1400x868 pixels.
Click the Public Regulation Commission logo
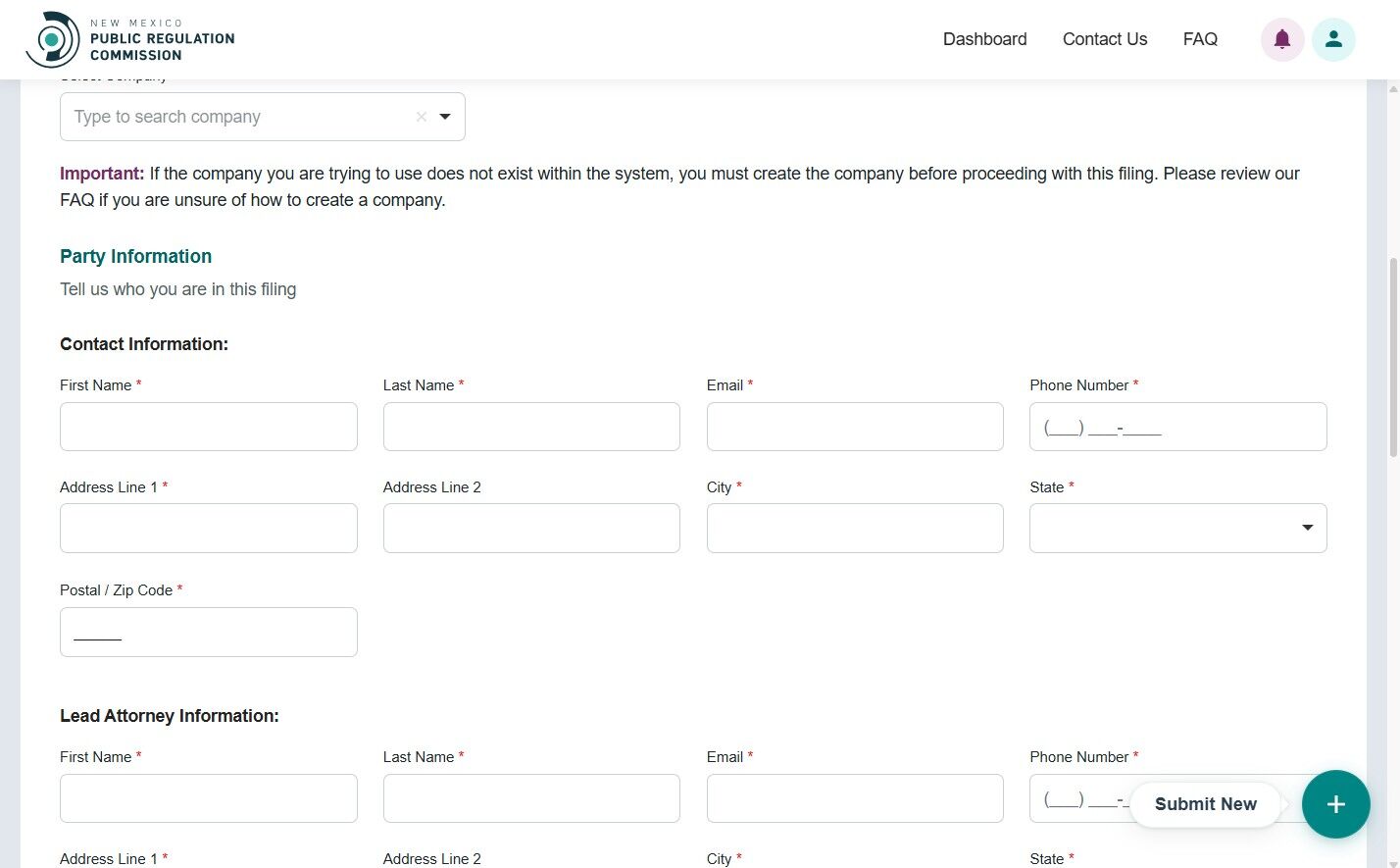pos(127,39)
